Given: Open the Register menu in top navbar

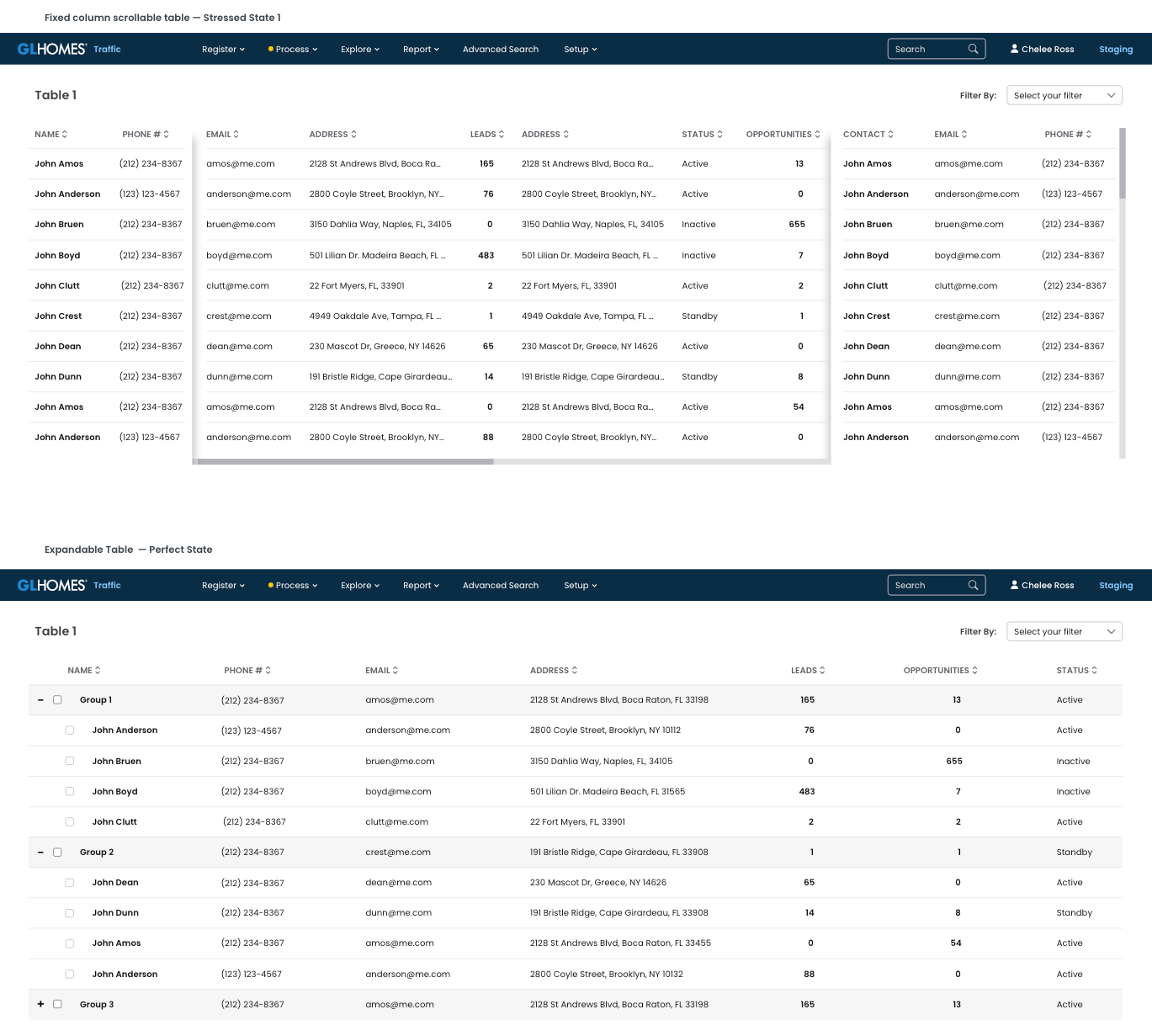Looking at the screenshot, I should coord(223,49).
